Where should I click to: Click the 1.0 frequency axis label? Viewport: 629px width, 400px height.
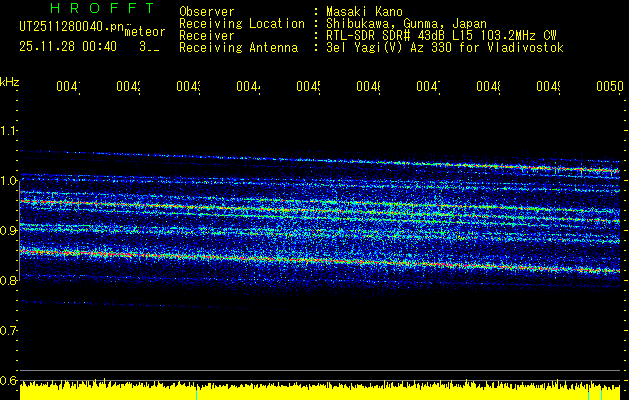point(9,181)
